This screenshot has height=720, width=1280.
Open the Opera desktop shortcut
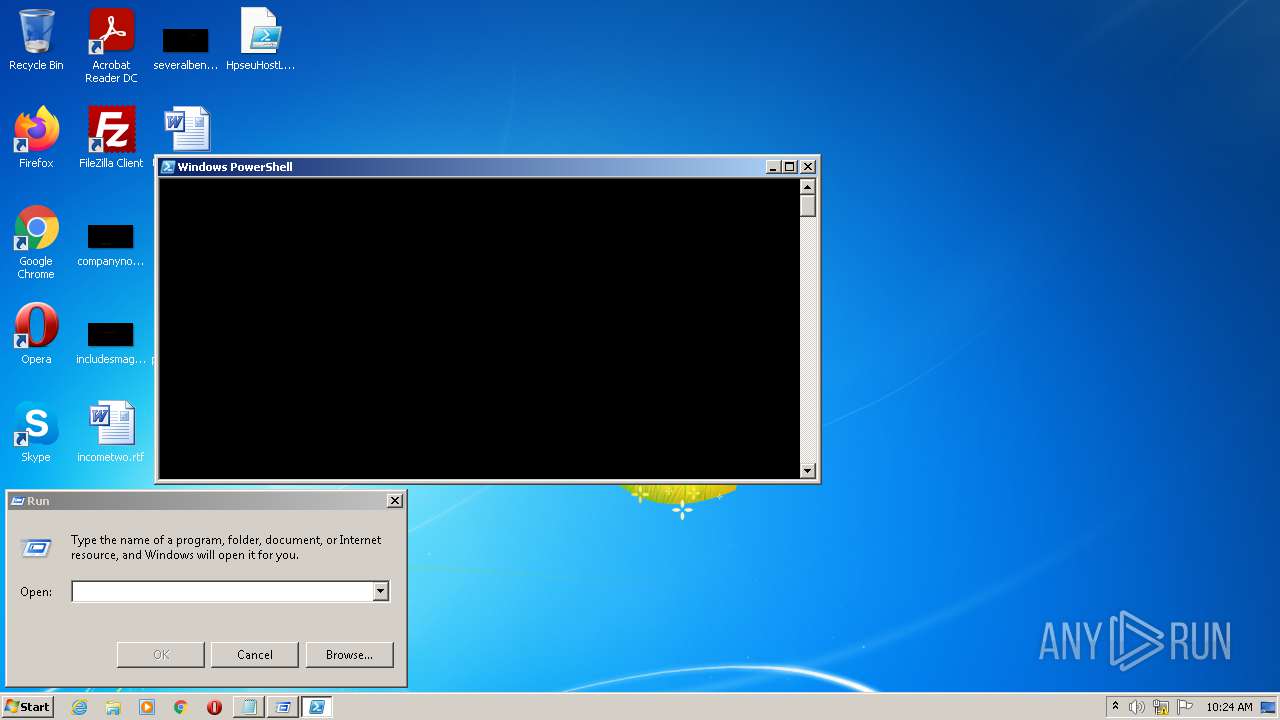pos(36,334)
